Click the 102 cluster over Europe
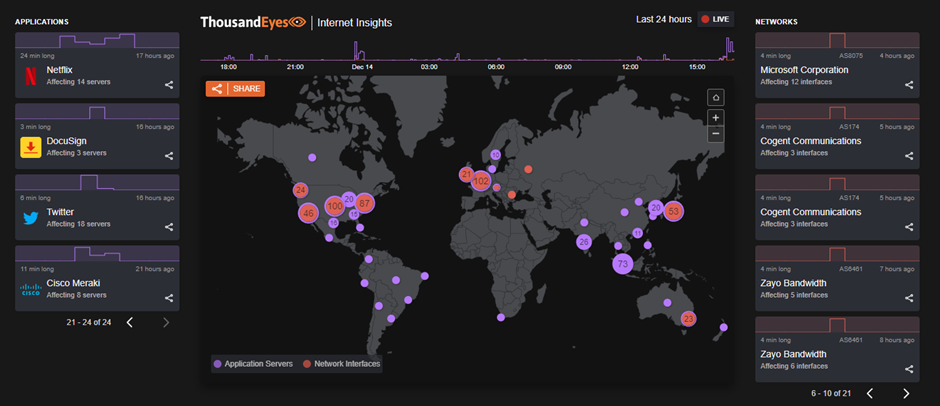940x406 pixels. point(481,181)
